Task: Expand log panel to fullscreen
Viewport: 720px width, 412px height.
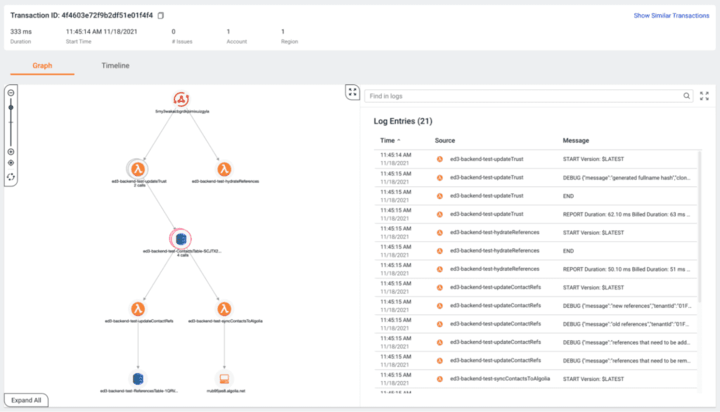Action: click(704, 96)
